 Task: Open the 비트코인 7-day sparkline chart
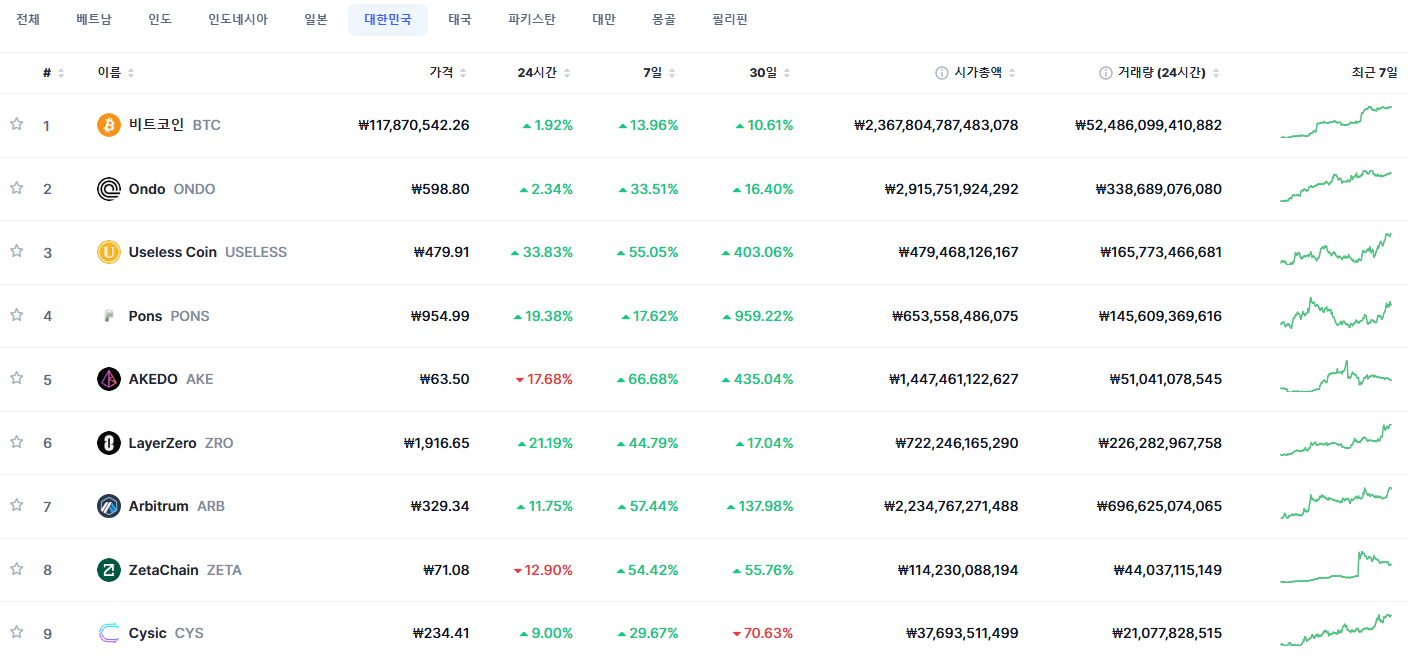pyautogui.click(x=1336, y=122)
